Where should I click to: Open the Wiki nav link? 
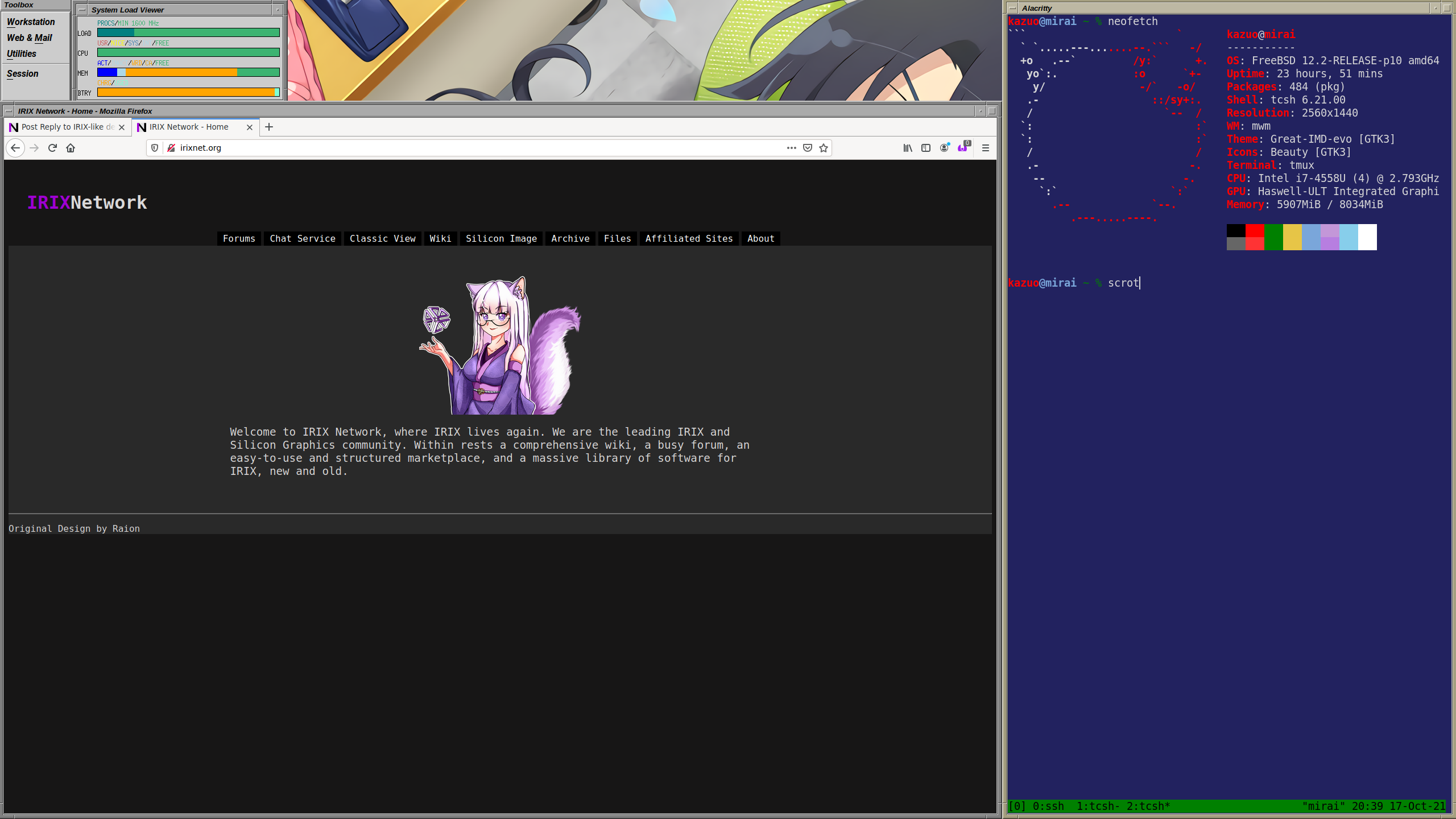(440, 238)
